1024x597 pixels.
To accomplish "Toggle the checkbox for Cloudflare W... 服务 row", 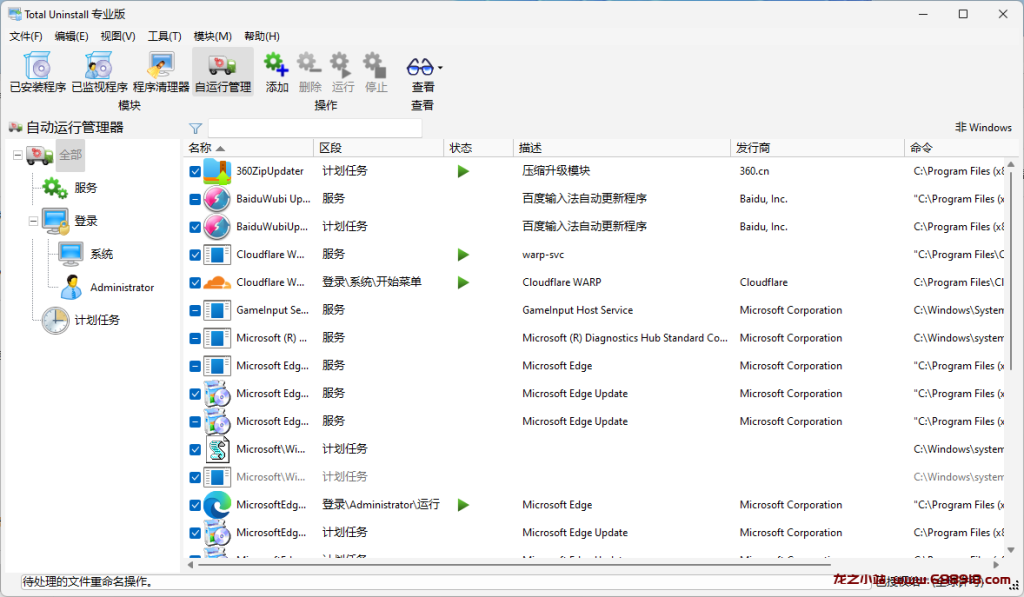I will 195,255.
